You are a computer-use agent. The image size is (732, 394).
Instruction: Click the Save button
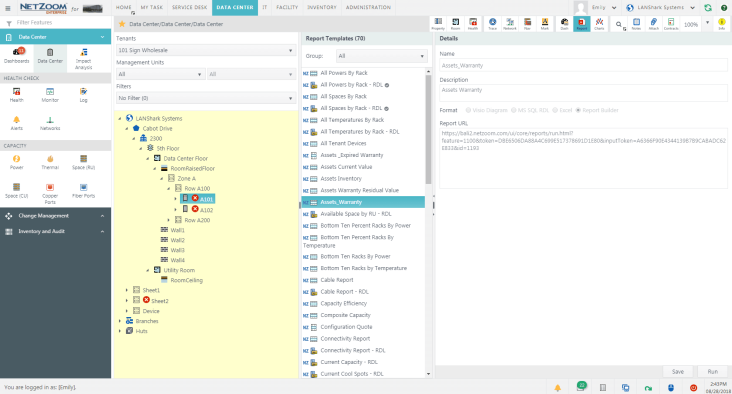coord(678,372)
